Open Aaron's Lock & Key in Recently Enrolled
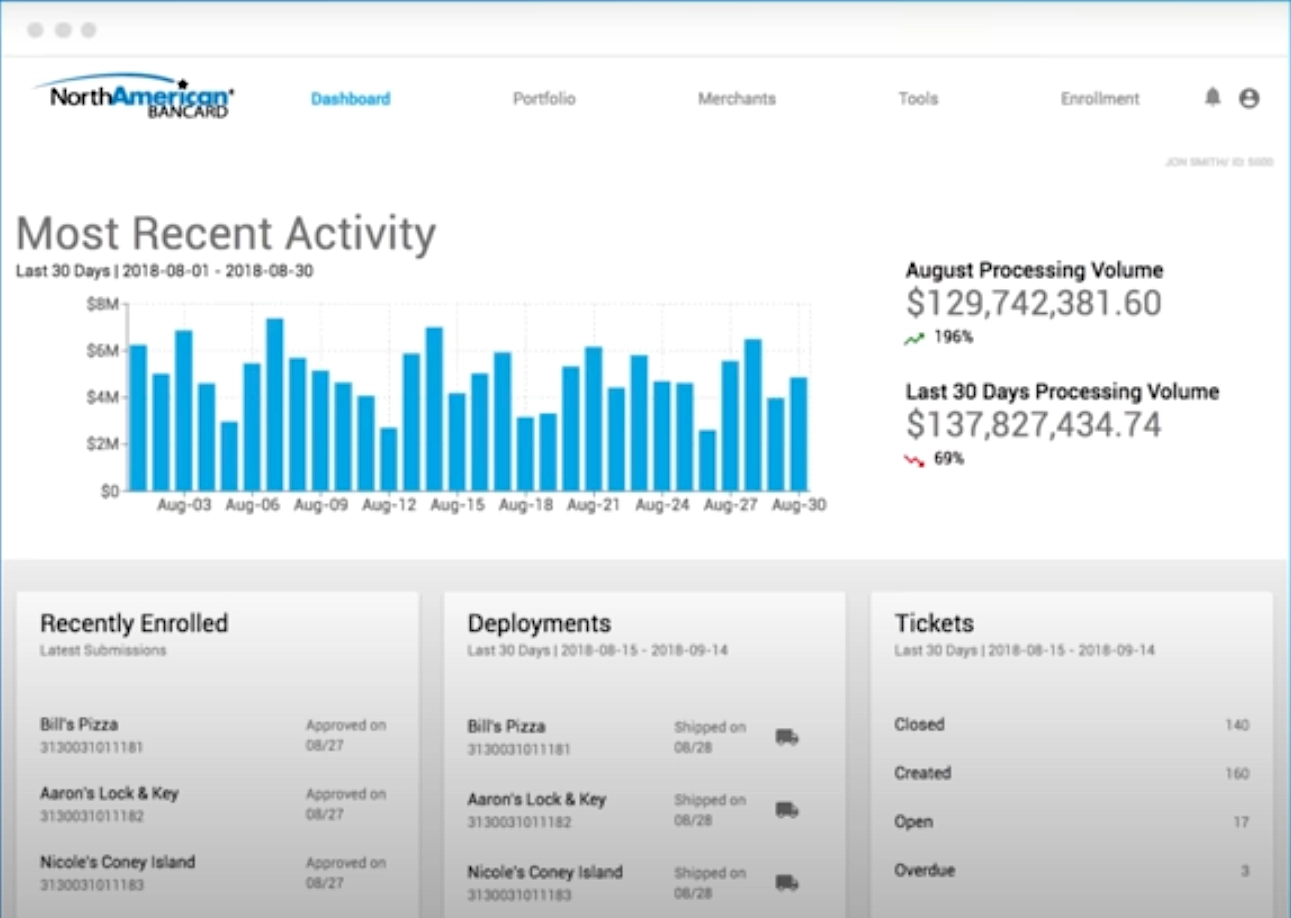 click(109, 793)
